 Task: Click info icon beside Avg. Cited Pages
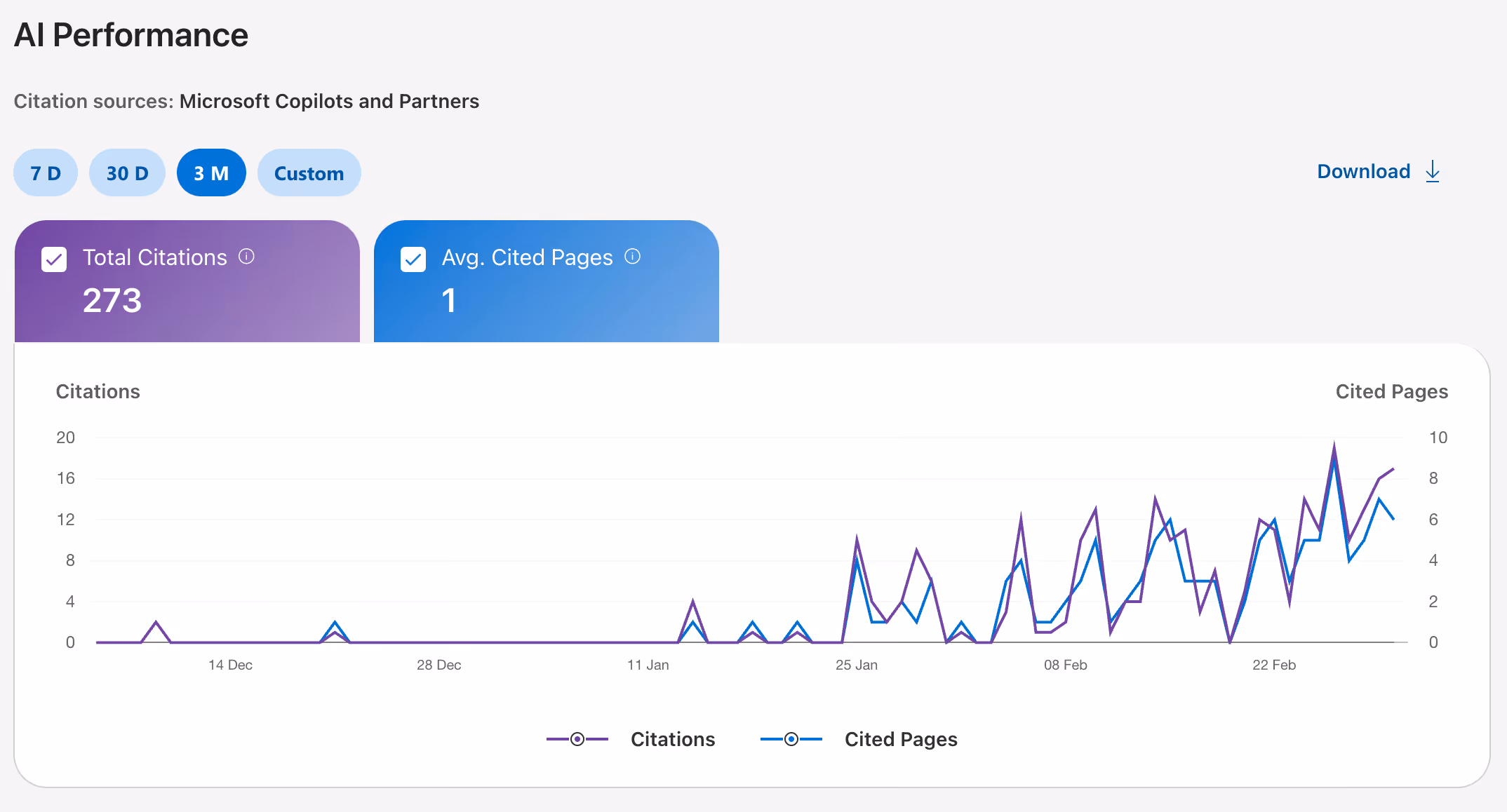coord(632,257)
